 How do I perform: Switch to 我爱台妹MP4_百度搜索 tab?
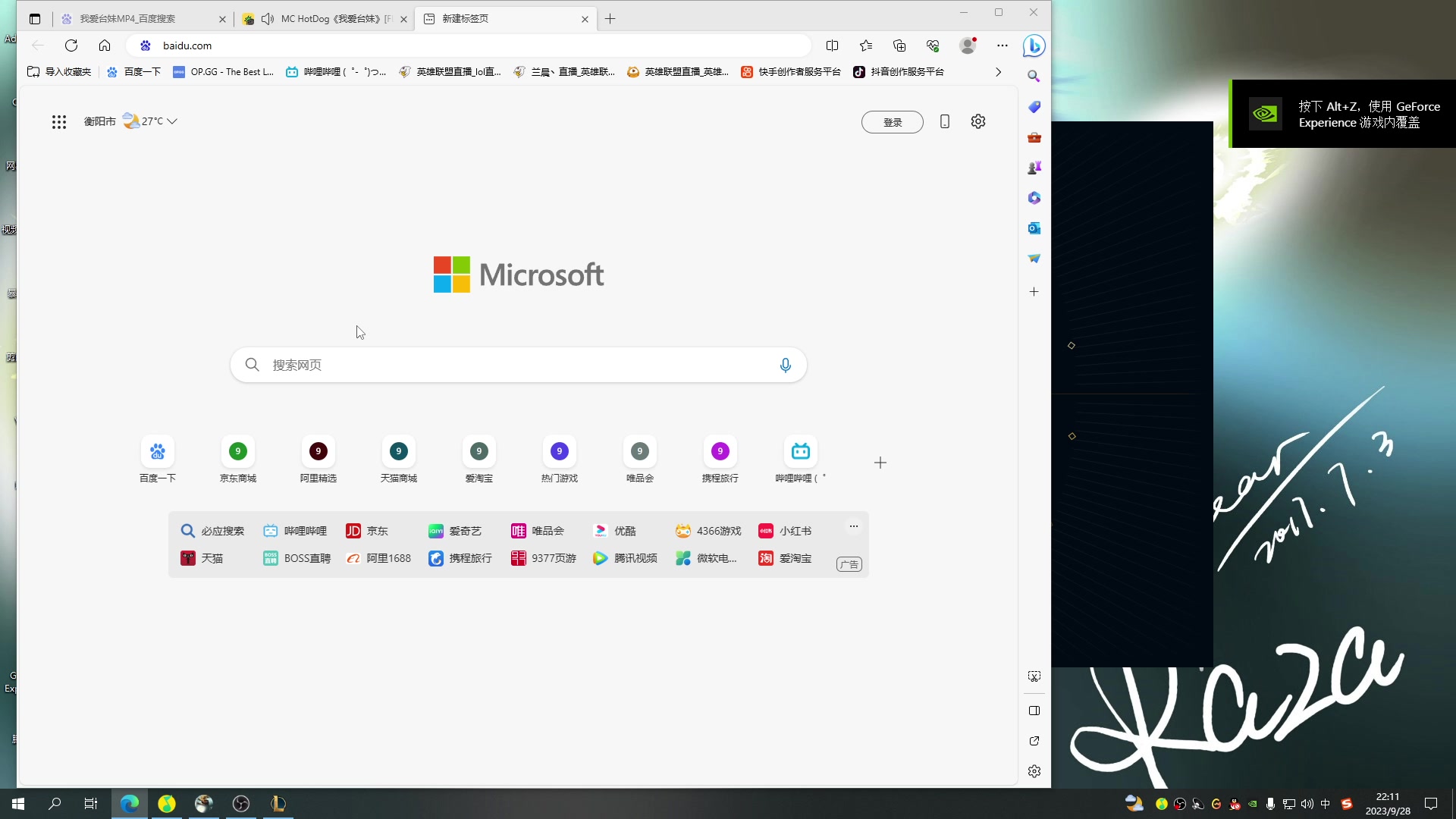pyautogui.click(x=141, y=19)
